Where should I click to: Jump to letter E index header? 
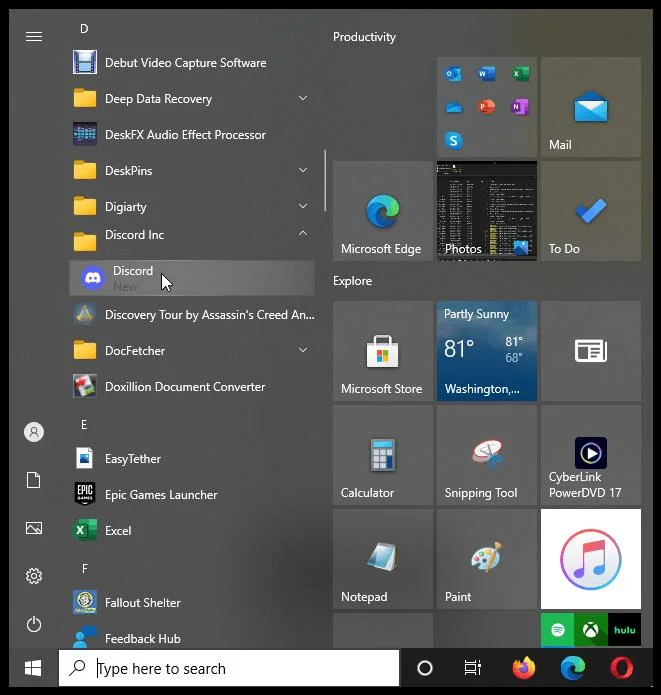coord(84,425)
